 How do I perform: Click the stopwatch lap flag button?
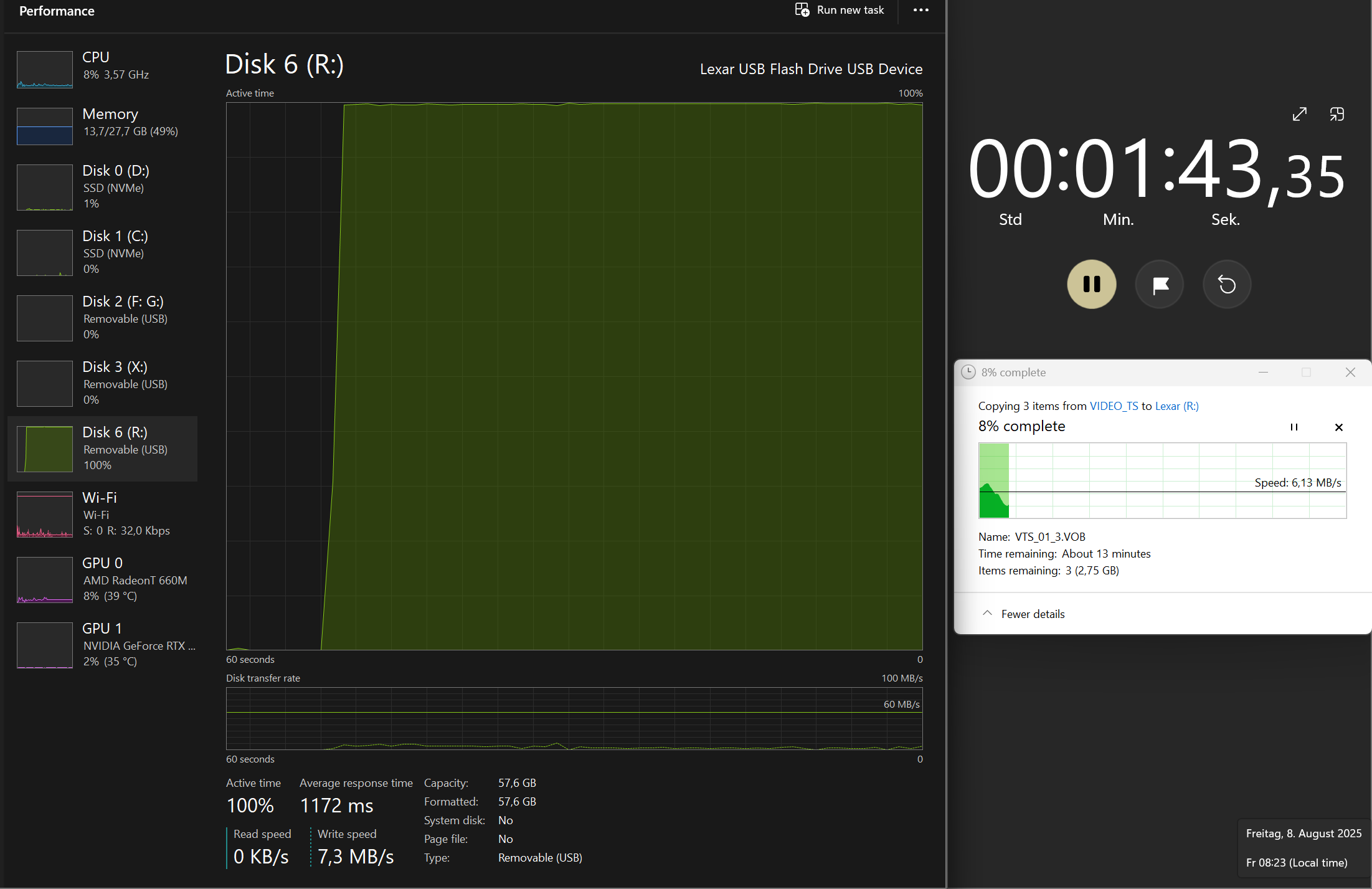click(x=1159, y=285)
